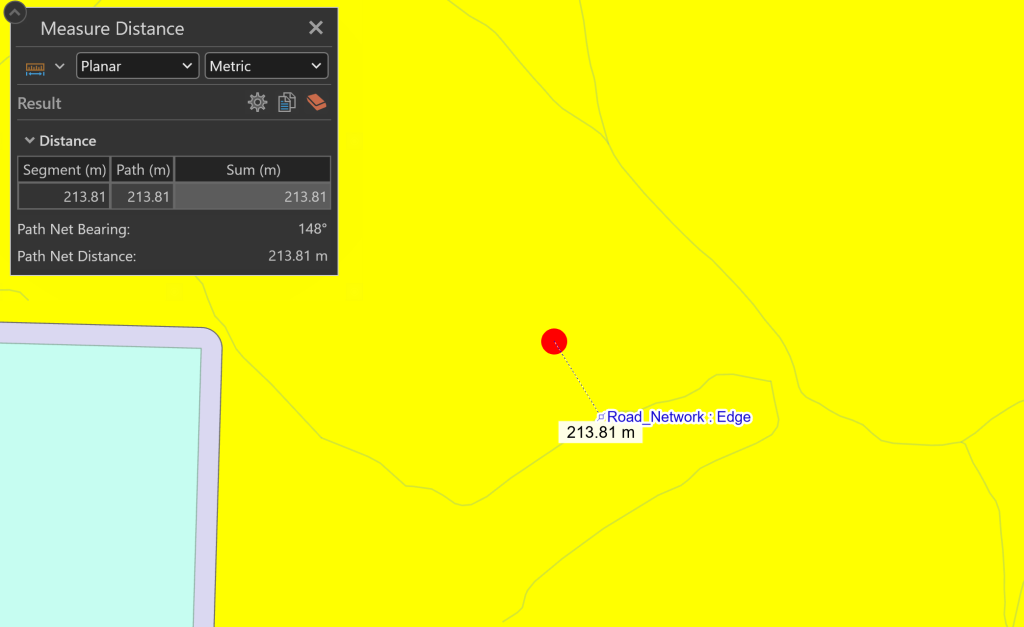
Task: Close the Measure Distance panel
Action: tap(316, 27)
